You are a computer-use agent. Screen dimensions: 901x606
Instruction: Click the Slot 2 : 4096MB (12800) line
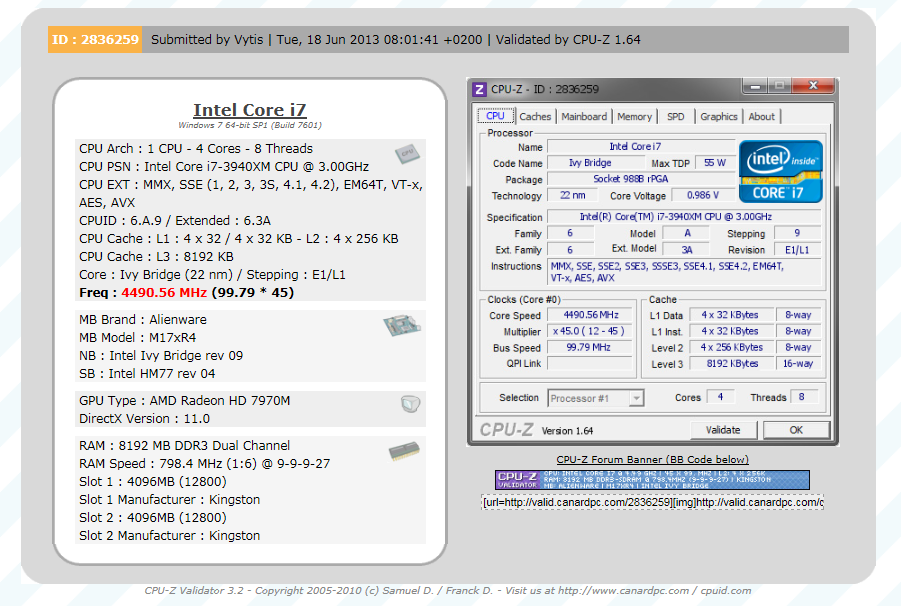(152, 517)
